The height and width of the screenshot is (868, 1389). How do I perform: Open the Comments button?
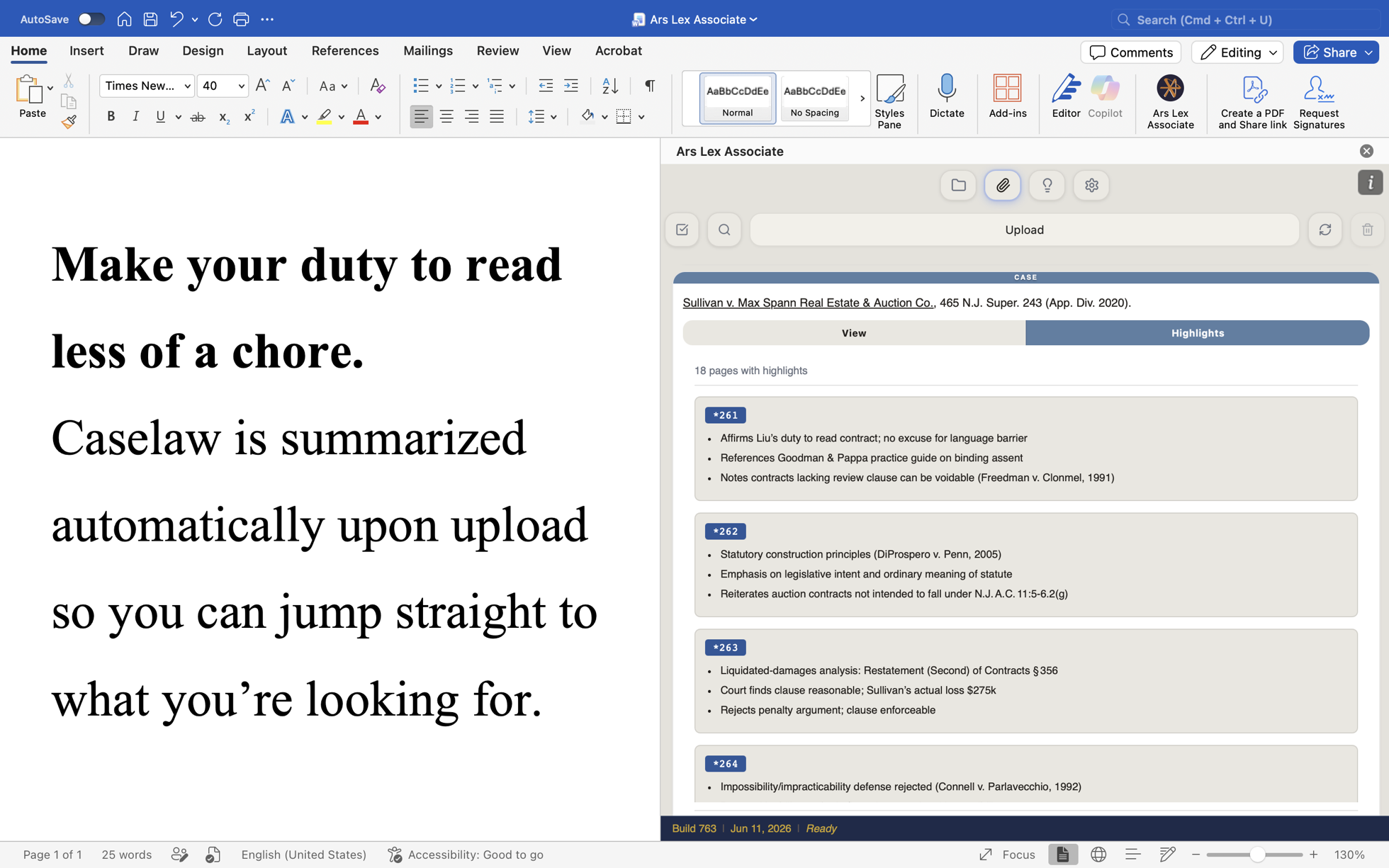pos(1130,52)
